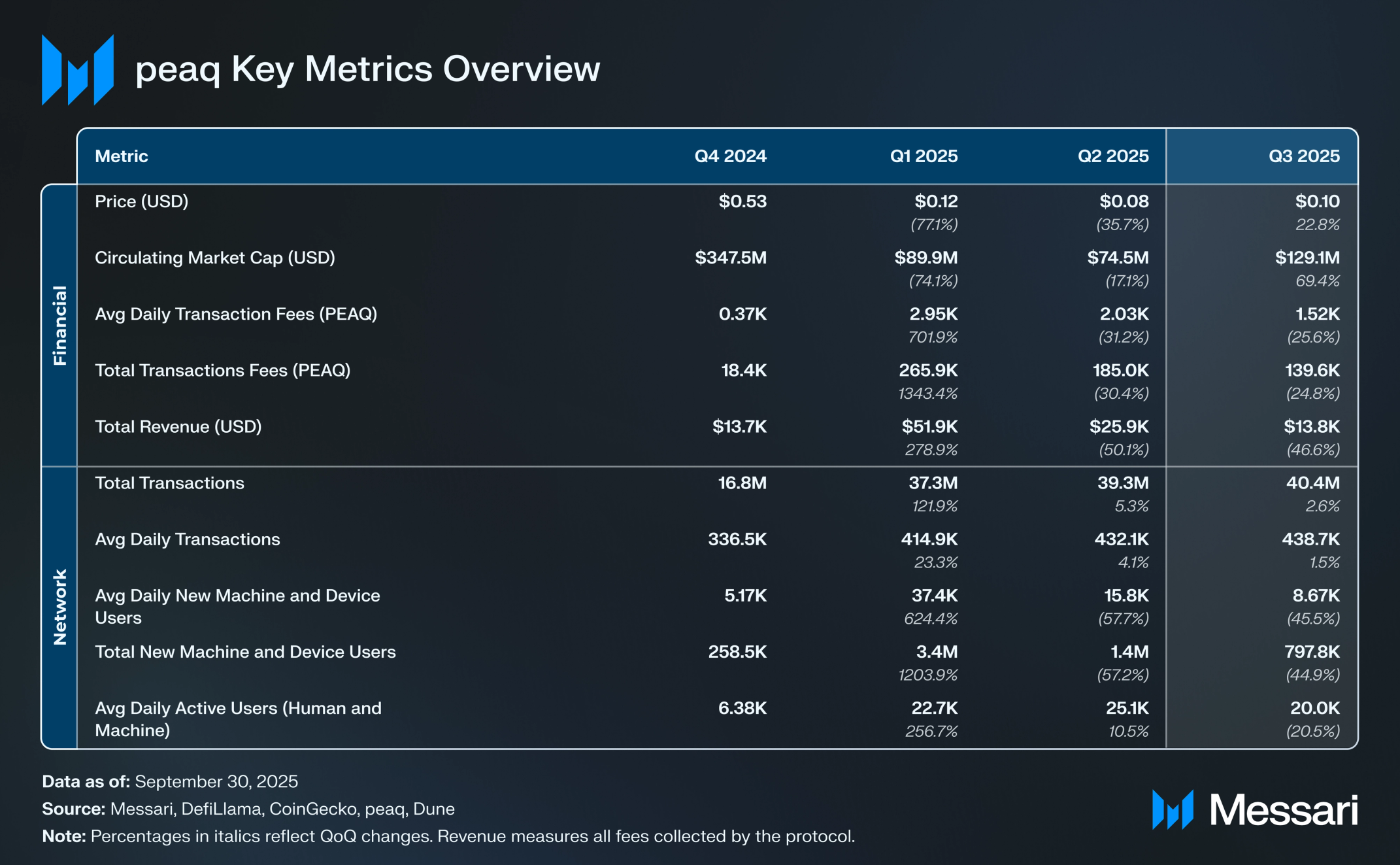
Task: Click the Price (USD) row label
Action: [141, 201]
